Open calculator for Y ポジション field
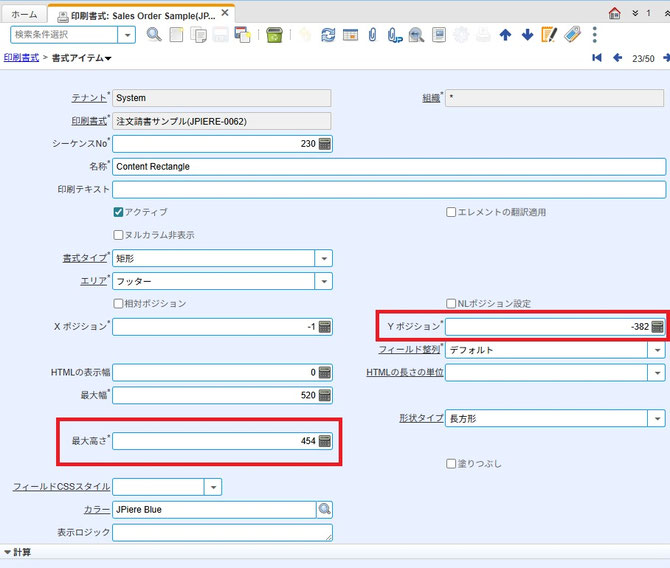This screenshot has width=670, height=568. point(657,327)
